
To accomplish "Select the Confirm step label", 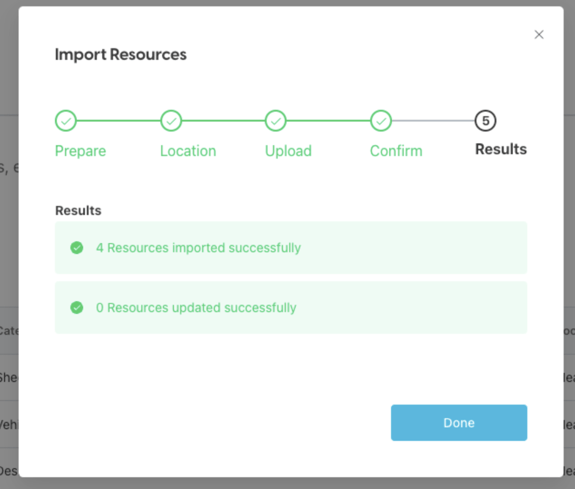I will click(396, 151).
